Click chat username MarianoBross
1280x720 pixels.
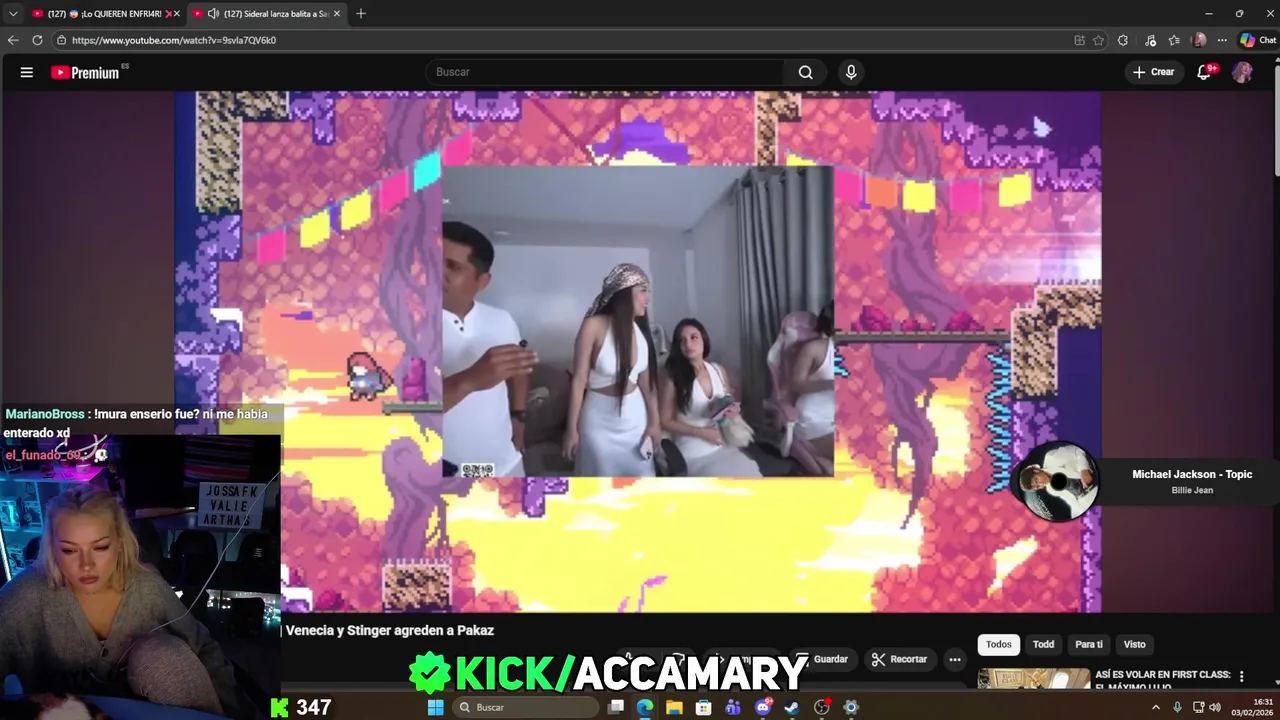point(44,414)
